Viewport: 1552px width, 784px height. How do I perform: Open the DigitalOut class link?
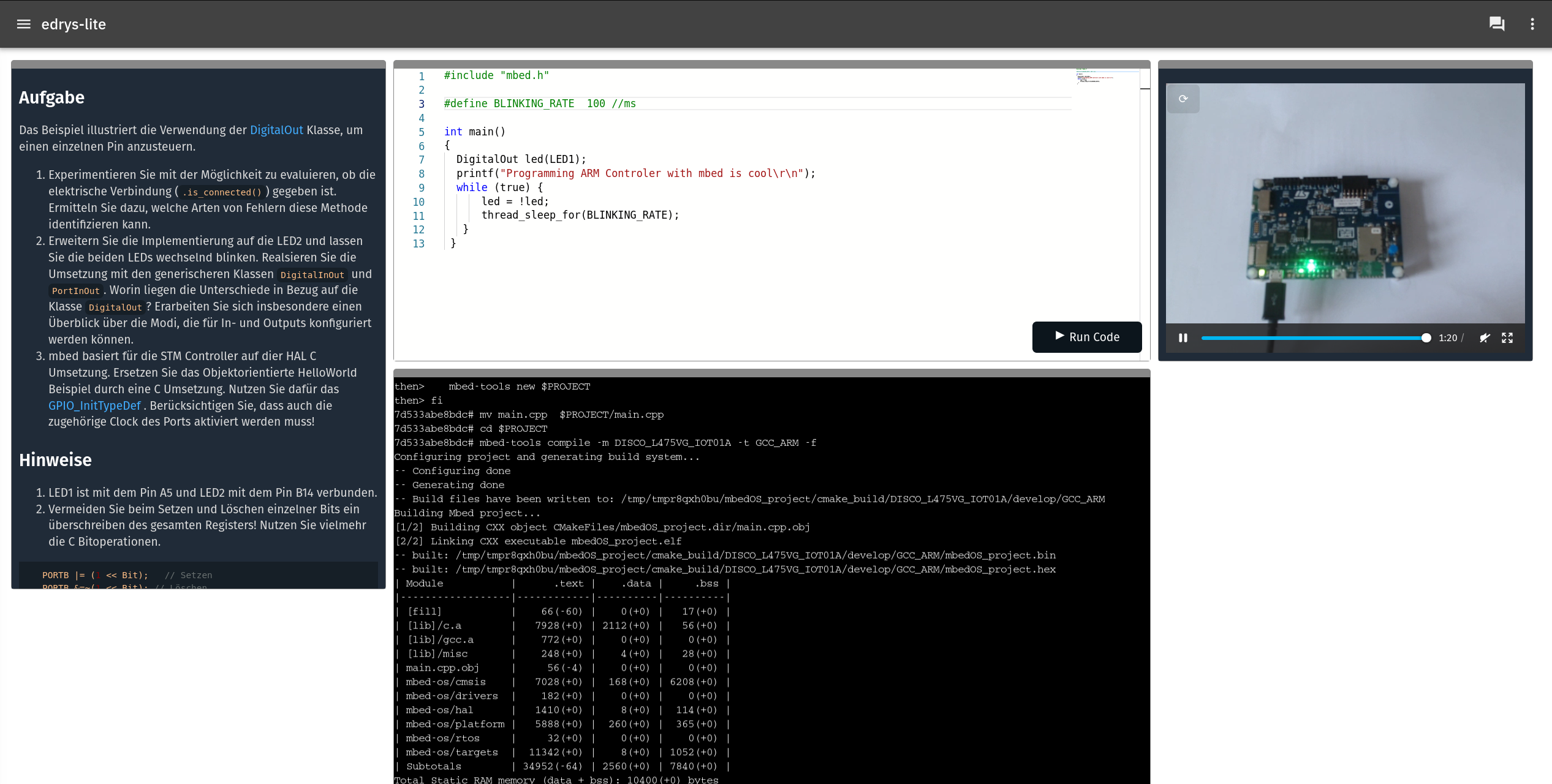tap(276, 130)
